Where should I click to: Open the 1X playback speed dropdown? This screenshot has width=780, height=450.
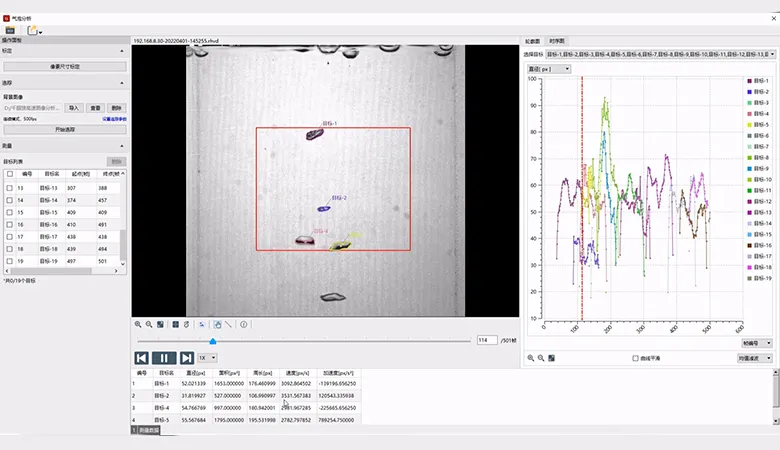coord(208,358)
